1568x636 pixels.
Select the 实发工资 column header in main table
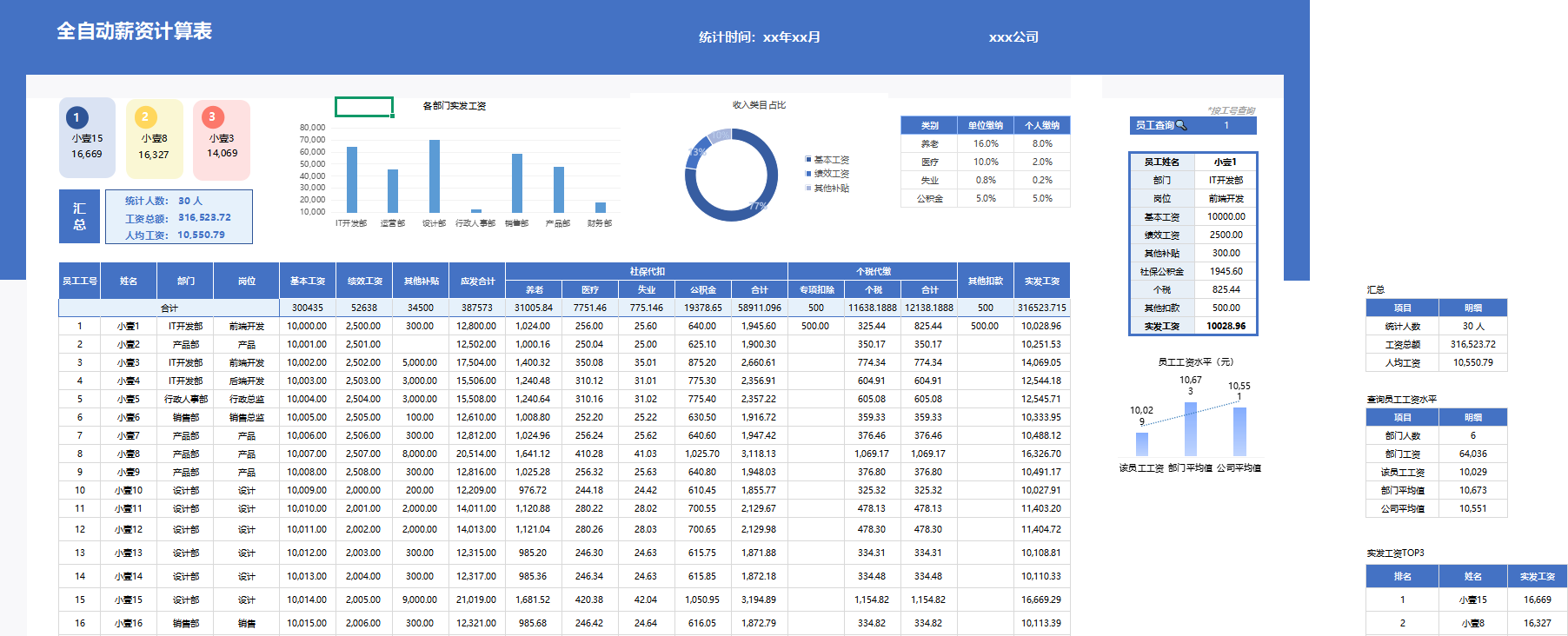(1041, 281)
